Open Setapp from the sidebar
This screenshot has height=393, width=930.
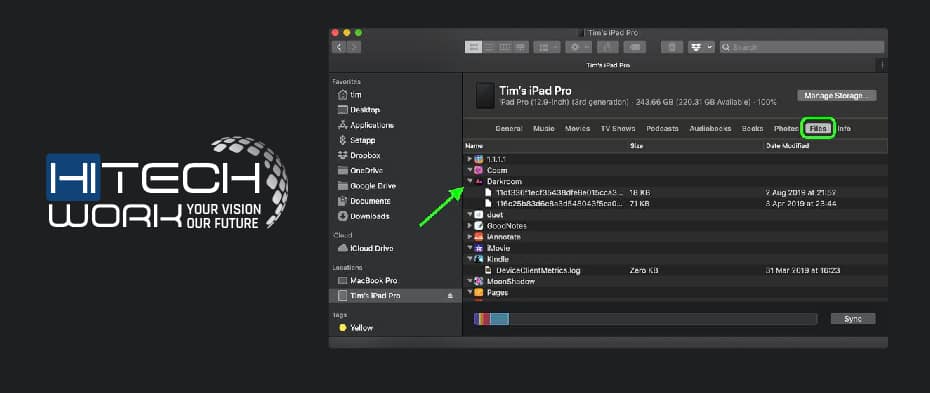point(356,140)
